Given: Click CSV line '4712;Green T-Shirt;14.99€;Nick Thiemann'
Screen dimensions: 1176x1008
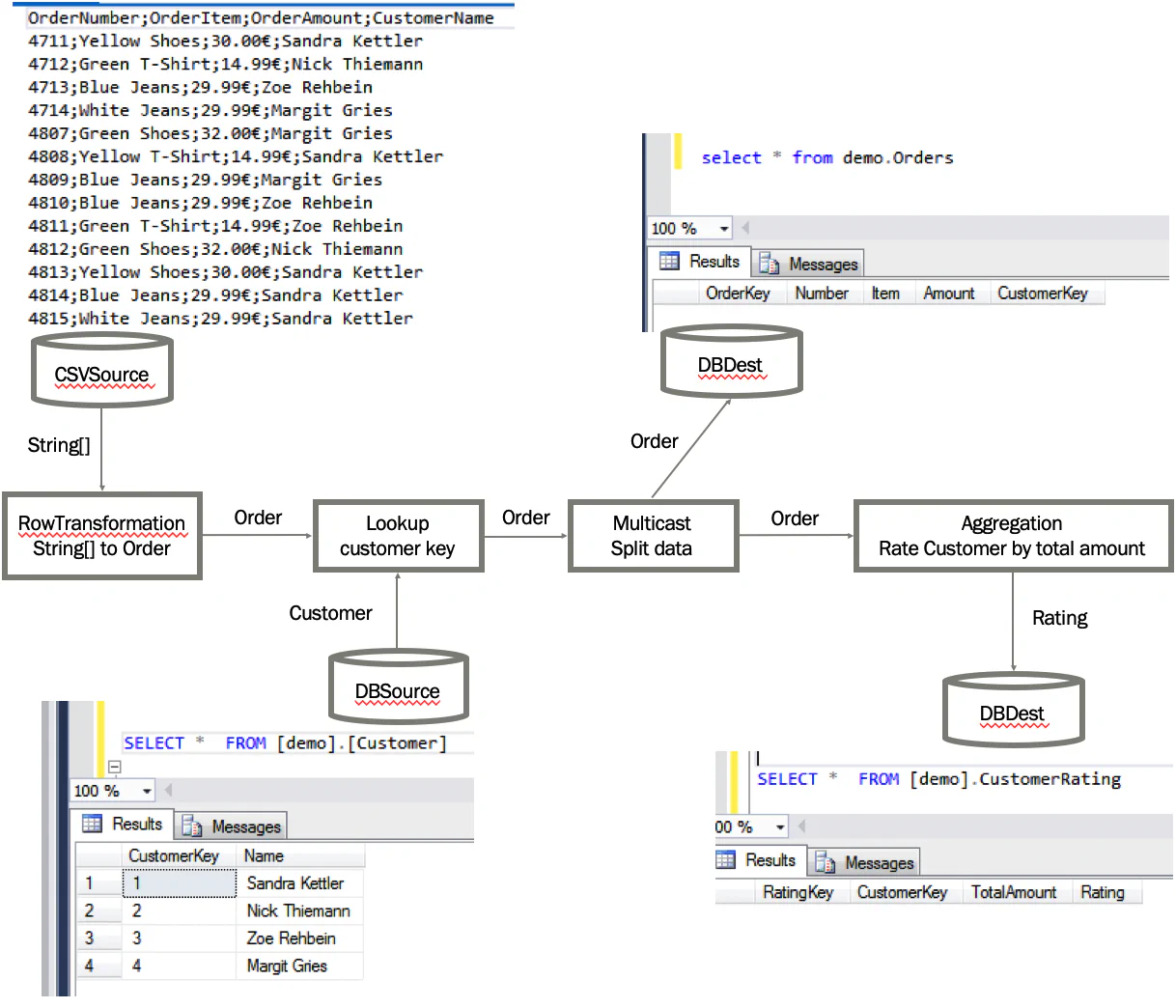Looking at the screenshot, I should click(x=225, y=64).
